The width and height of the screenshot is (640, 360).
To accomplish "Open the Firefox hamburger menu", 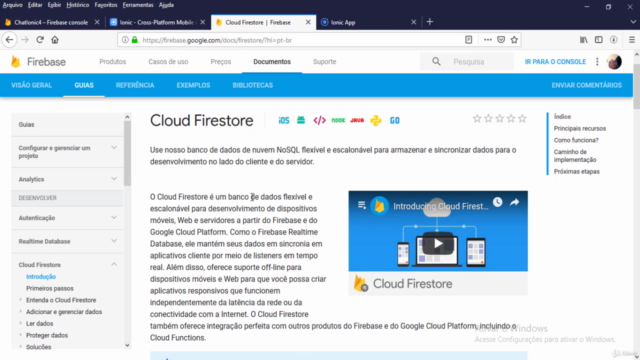I will 632,40.
